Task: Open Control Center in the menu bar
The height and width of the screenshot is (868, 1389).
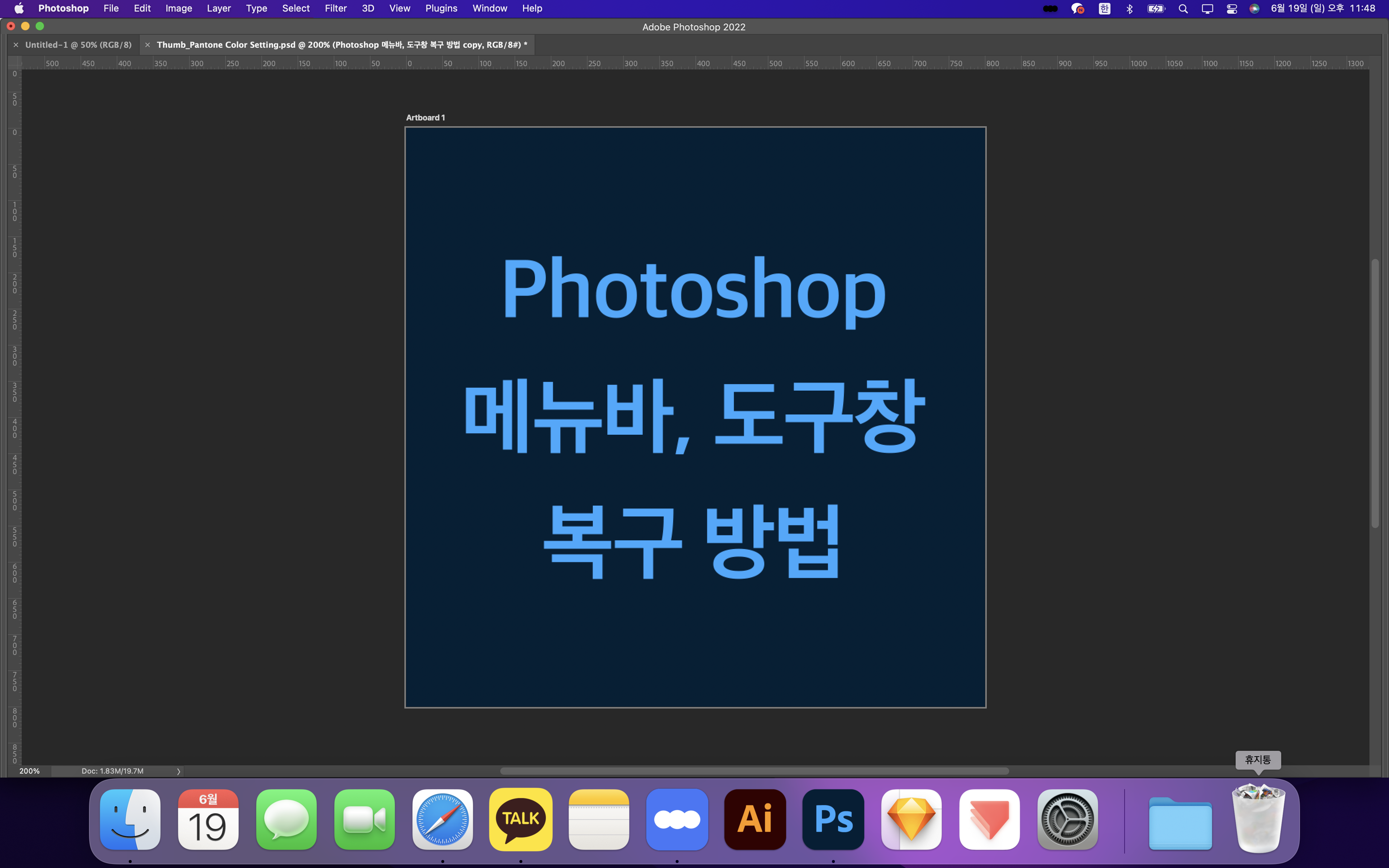Action: (x=1232, y=9)
